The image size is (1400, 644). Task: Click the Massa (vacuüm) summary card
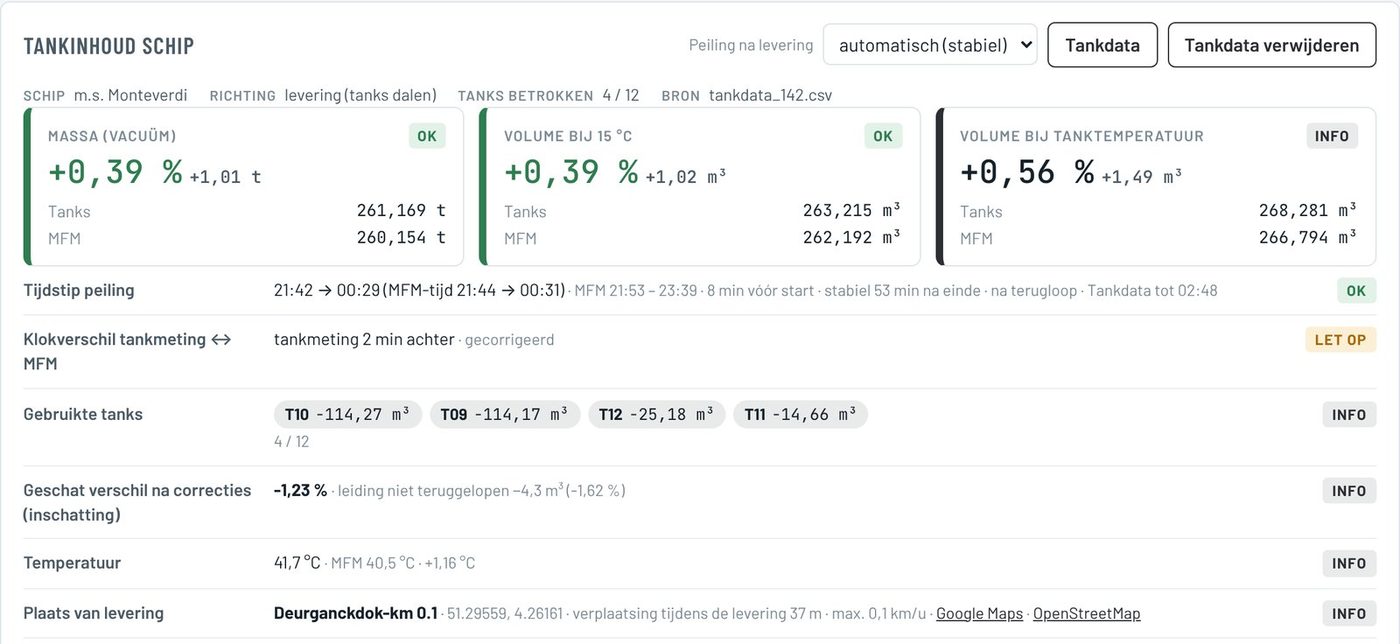pyautogui.click(x=244, y=187)
